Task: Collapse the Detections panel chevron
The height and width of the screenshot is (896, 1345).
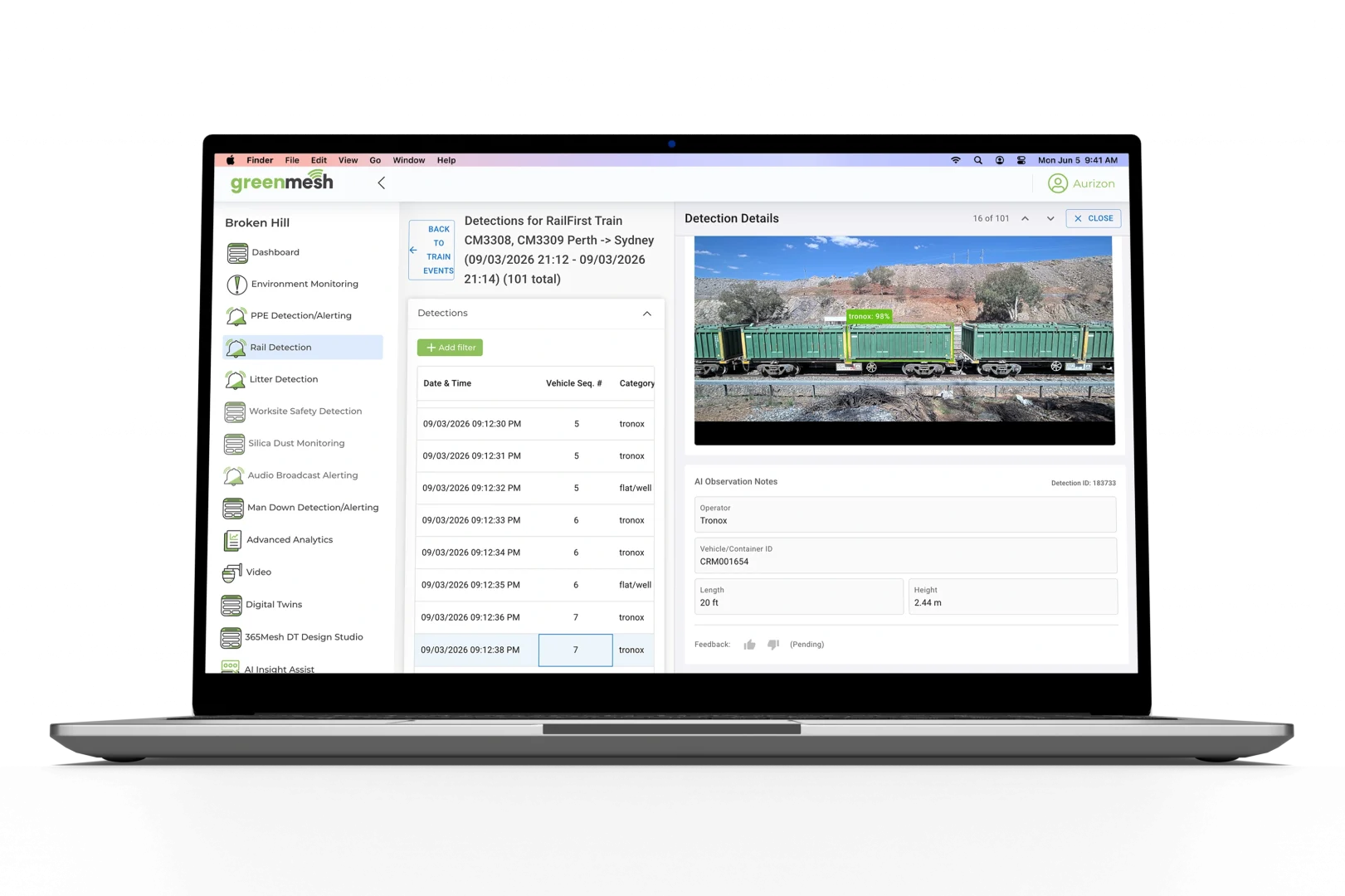Action: tap(647, 314)
